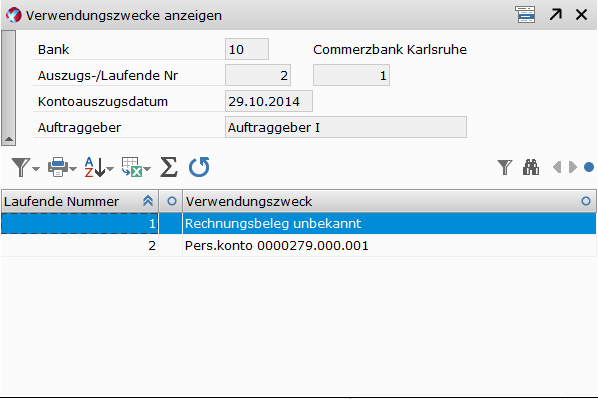
Task: Collapse header area with up triangle
Action: (8, 139)
